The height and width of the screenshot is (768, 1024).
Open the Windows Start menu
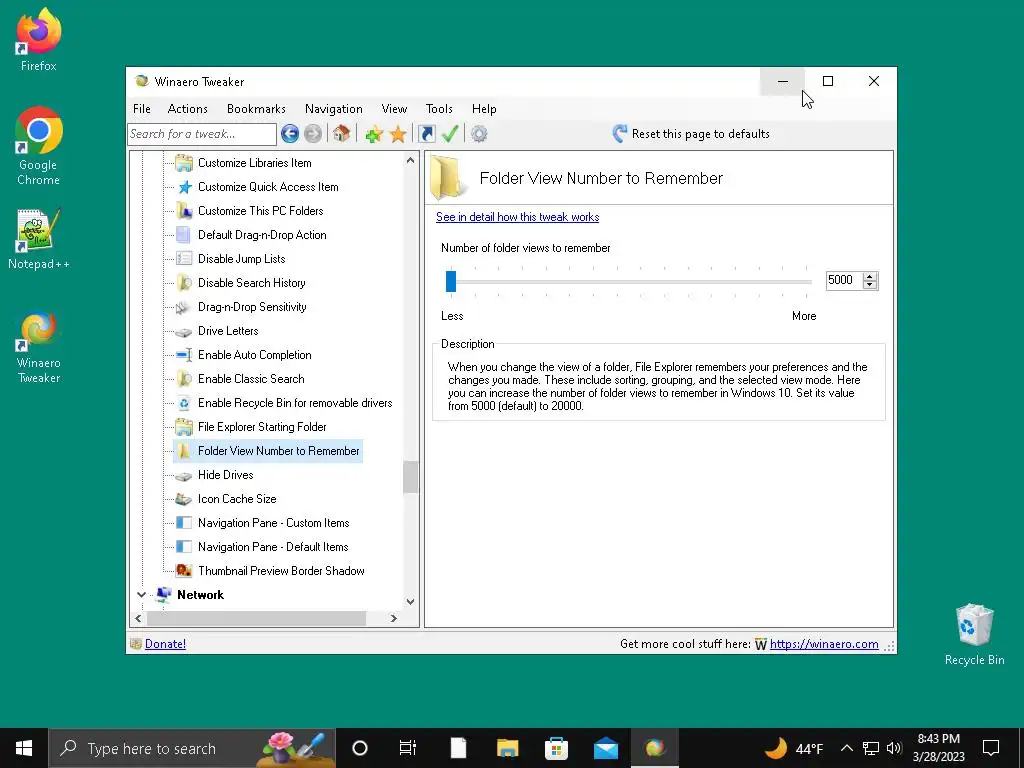(24, 748)
